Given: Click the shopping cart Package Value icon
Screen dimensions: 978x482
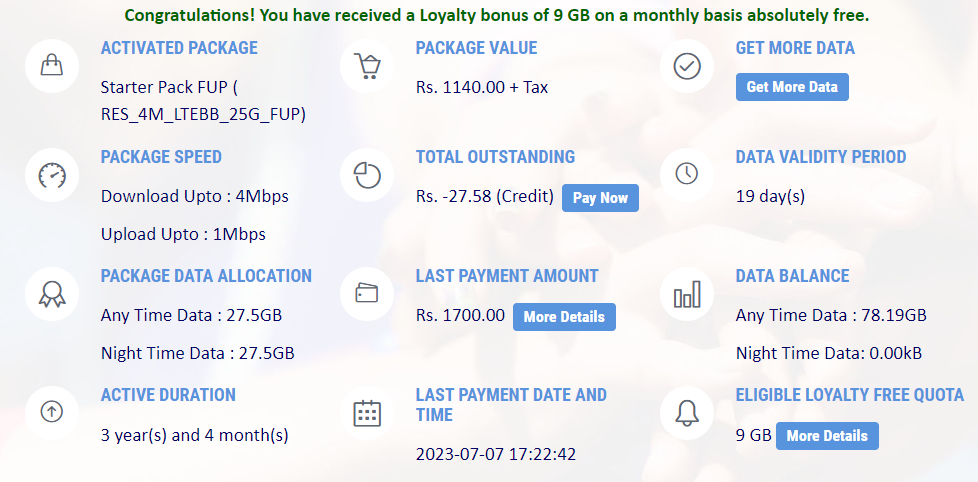Looking at the screenshot, I should [367, 65].
